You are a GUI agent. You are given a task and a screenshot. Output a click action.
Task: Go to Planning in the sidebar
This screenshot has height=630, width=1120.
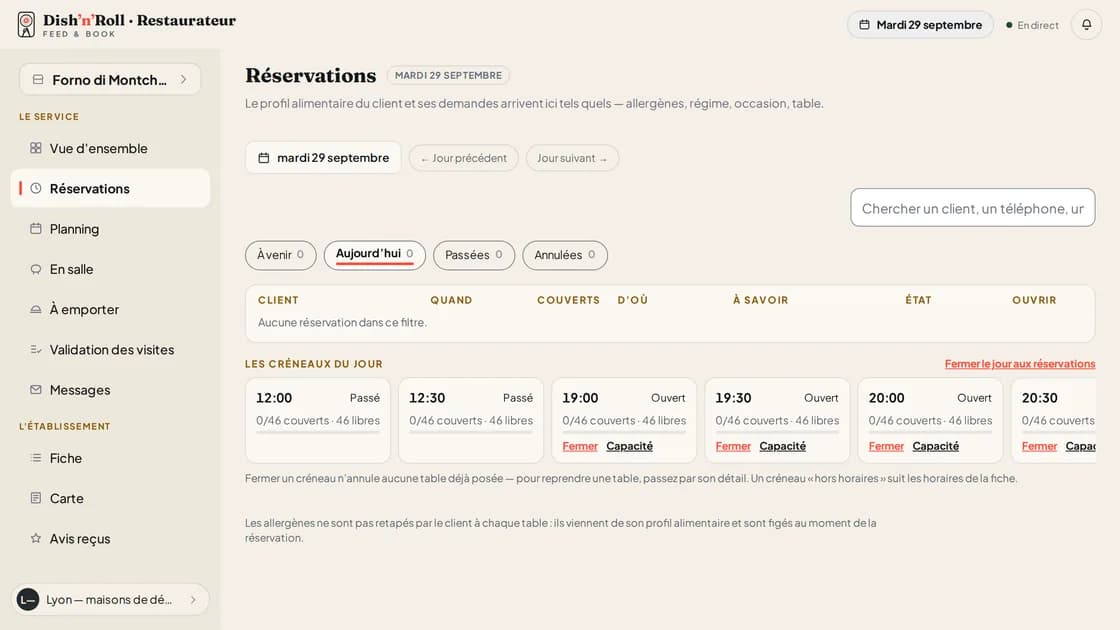click(x=110, y=229)
